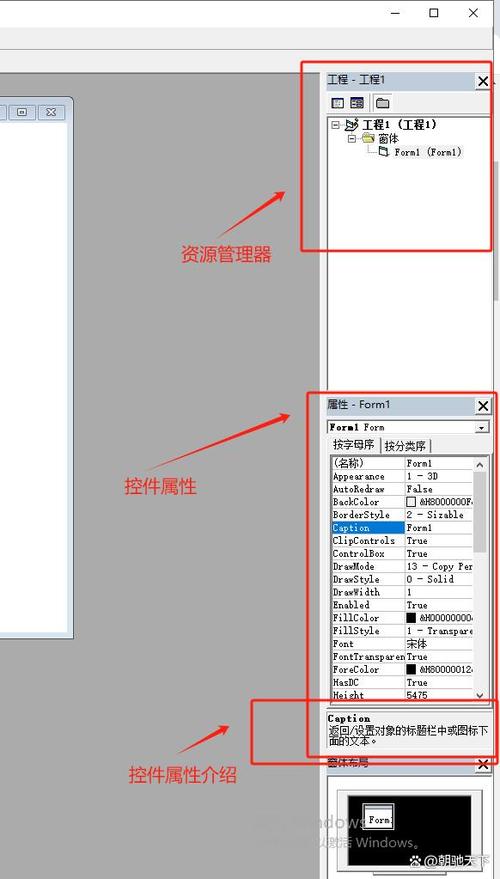Collapse the 窗体 folder node
Image resolution: width=500 pixels, height=879 pixels.
click(351, 138)
